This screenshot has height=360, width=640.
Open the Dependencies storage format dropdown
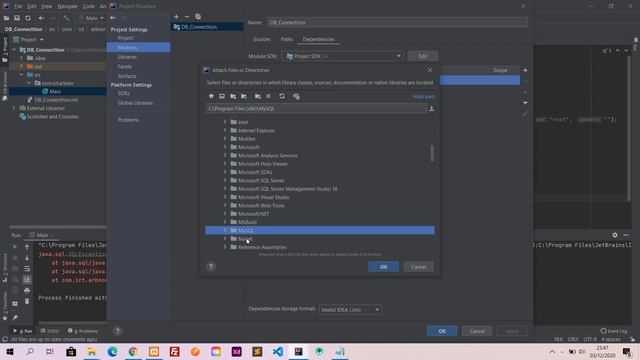[x=350, y=310]
